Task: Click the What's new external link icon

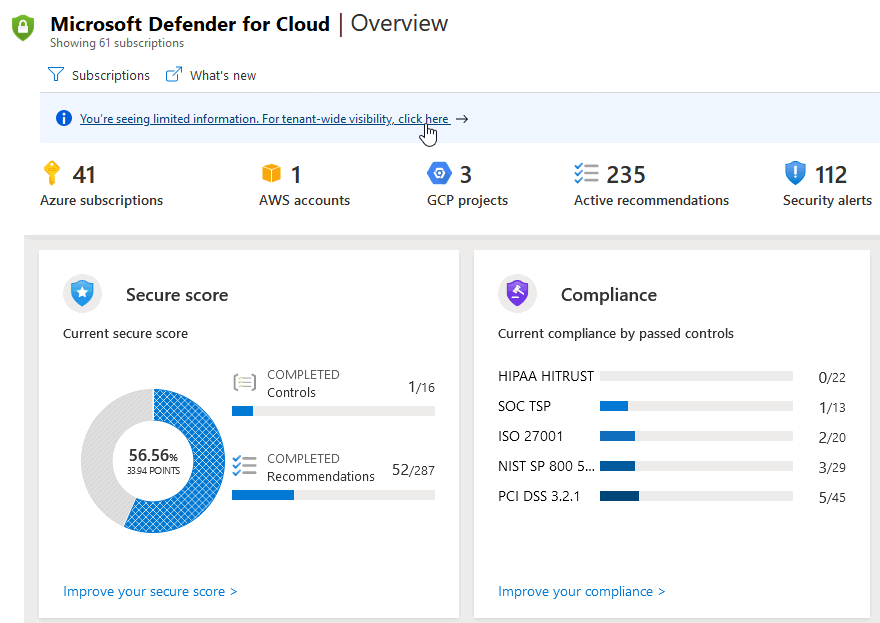Action: coord(174,74)
